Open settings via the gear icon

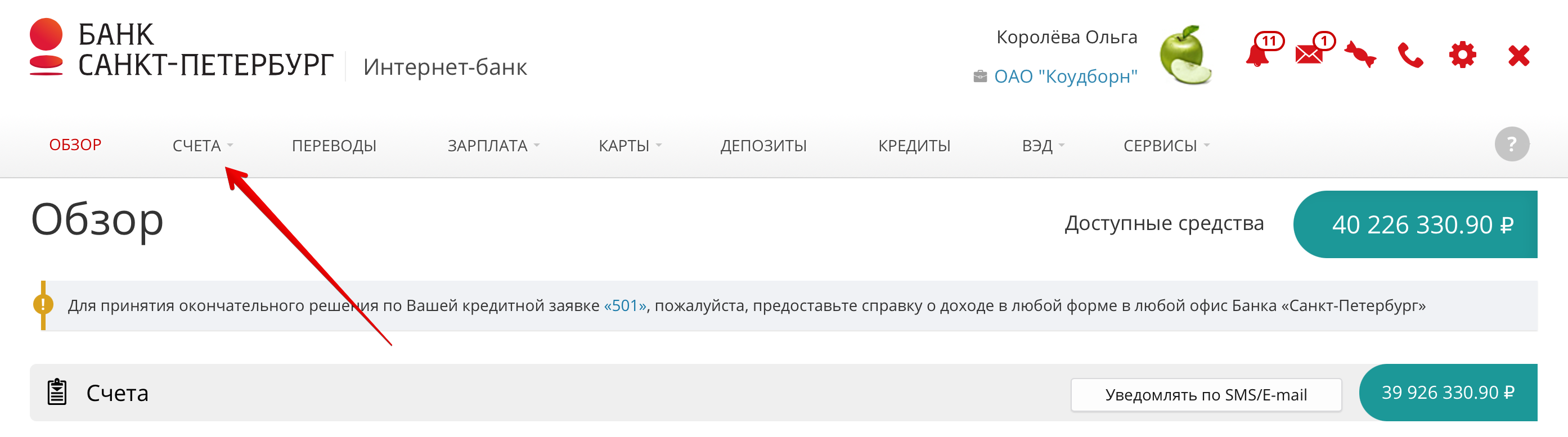click(x=1462, y=55)
